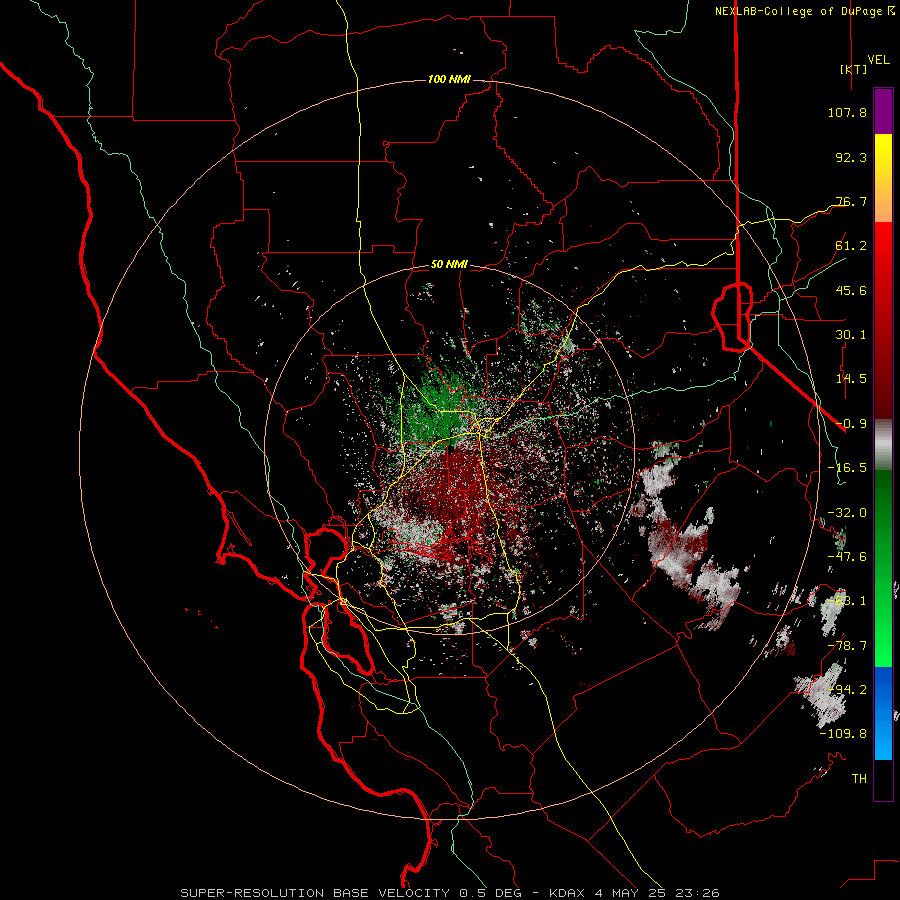Click the 14.5 velocity scale value
The width and height of the screenshot is (900, 900).
[x=851, y=379]
